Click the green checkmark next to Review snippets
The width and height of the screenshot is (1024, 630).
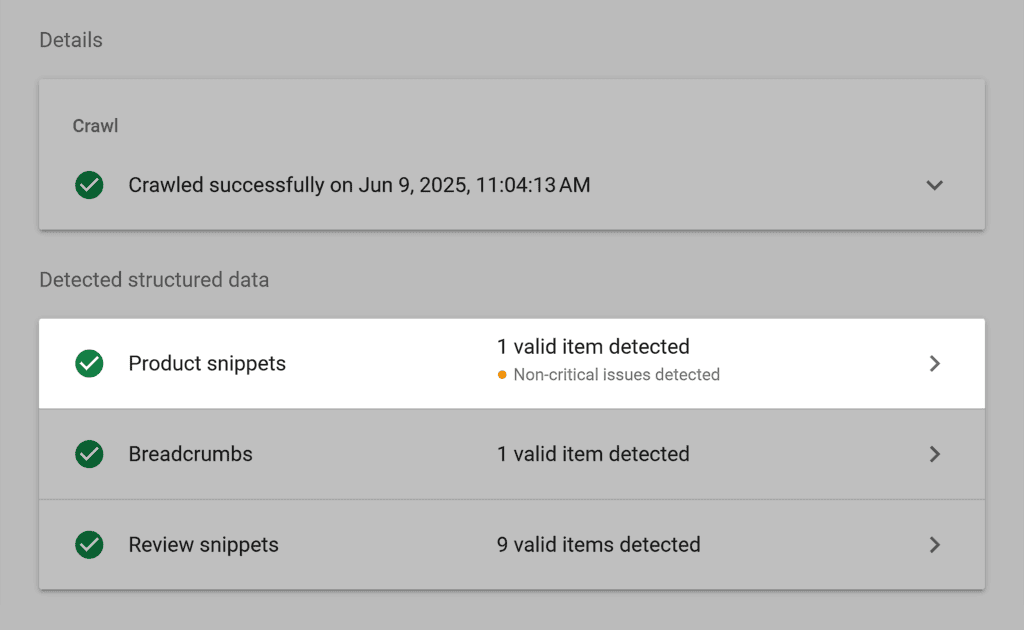point(90,545)
